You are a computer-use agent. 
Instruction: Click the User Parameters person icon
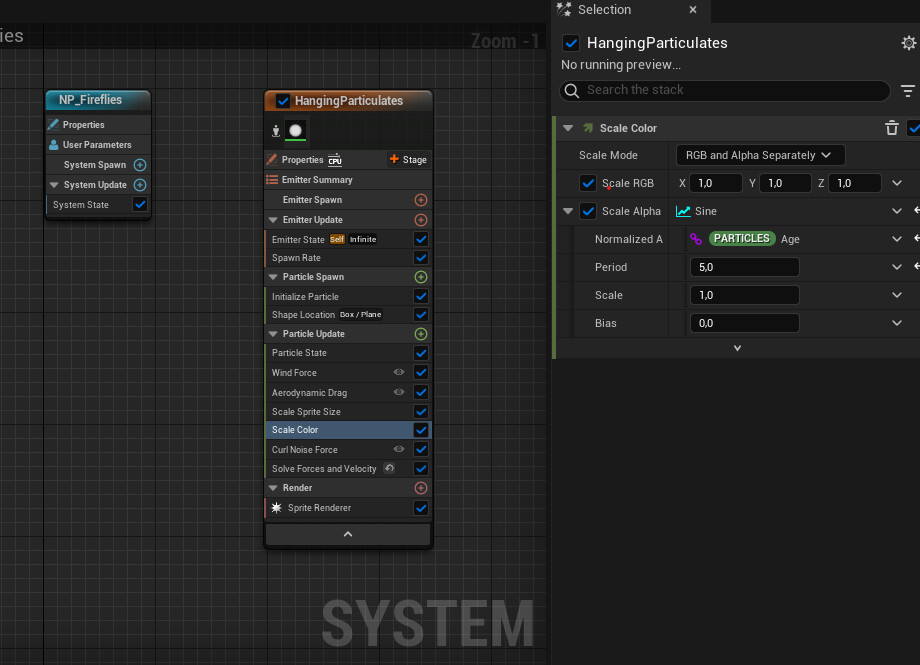53,145
